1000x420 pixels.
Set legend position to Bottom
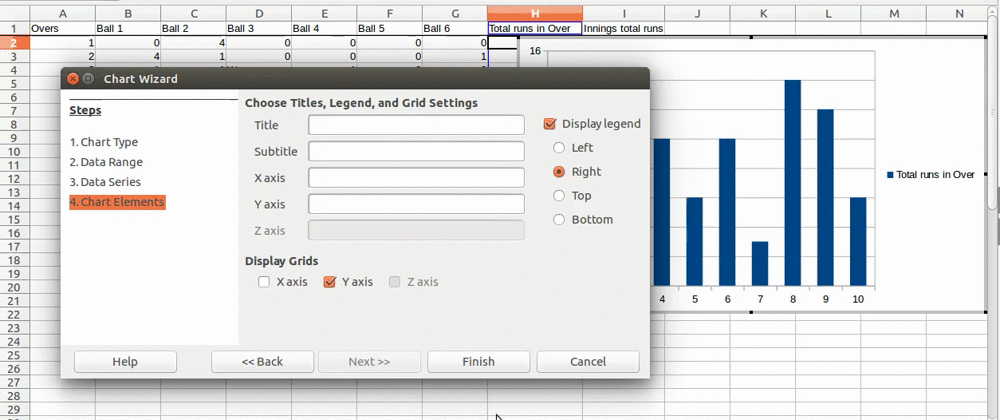click(559, 220)
